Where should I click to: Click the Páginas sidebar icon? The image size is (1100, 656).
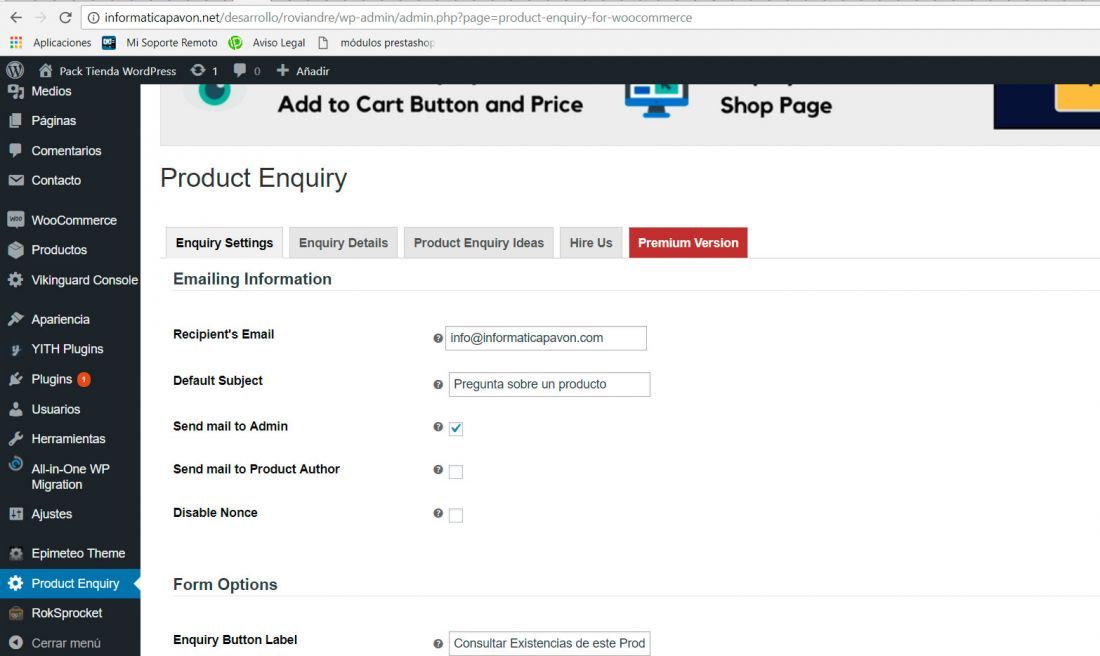(x=15, y=121)
